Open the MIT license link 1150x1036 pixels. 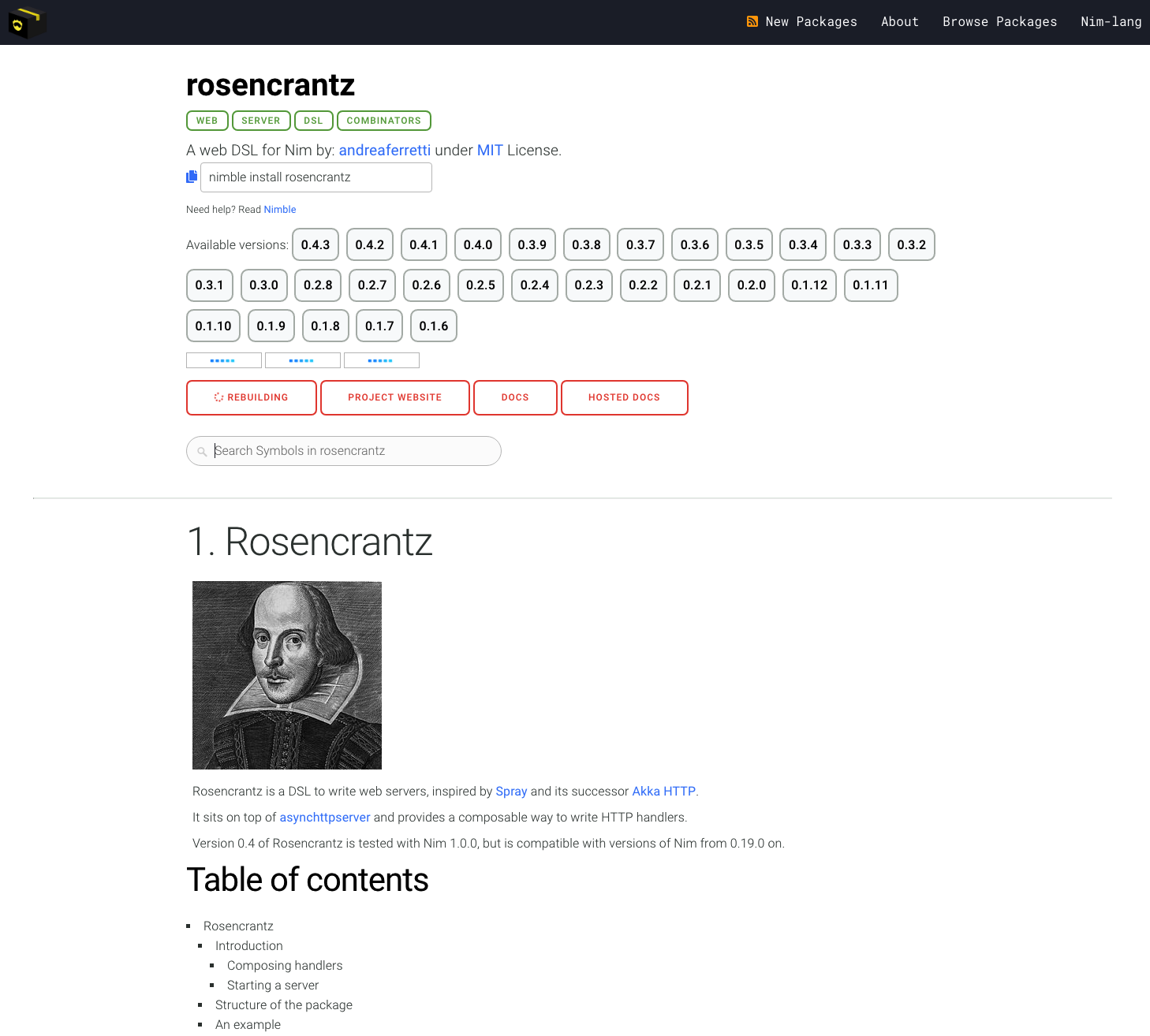490,150
